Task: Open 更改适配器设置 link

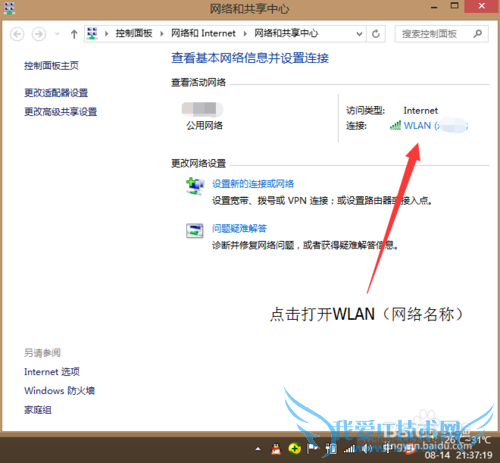Action: click(56, 93)
